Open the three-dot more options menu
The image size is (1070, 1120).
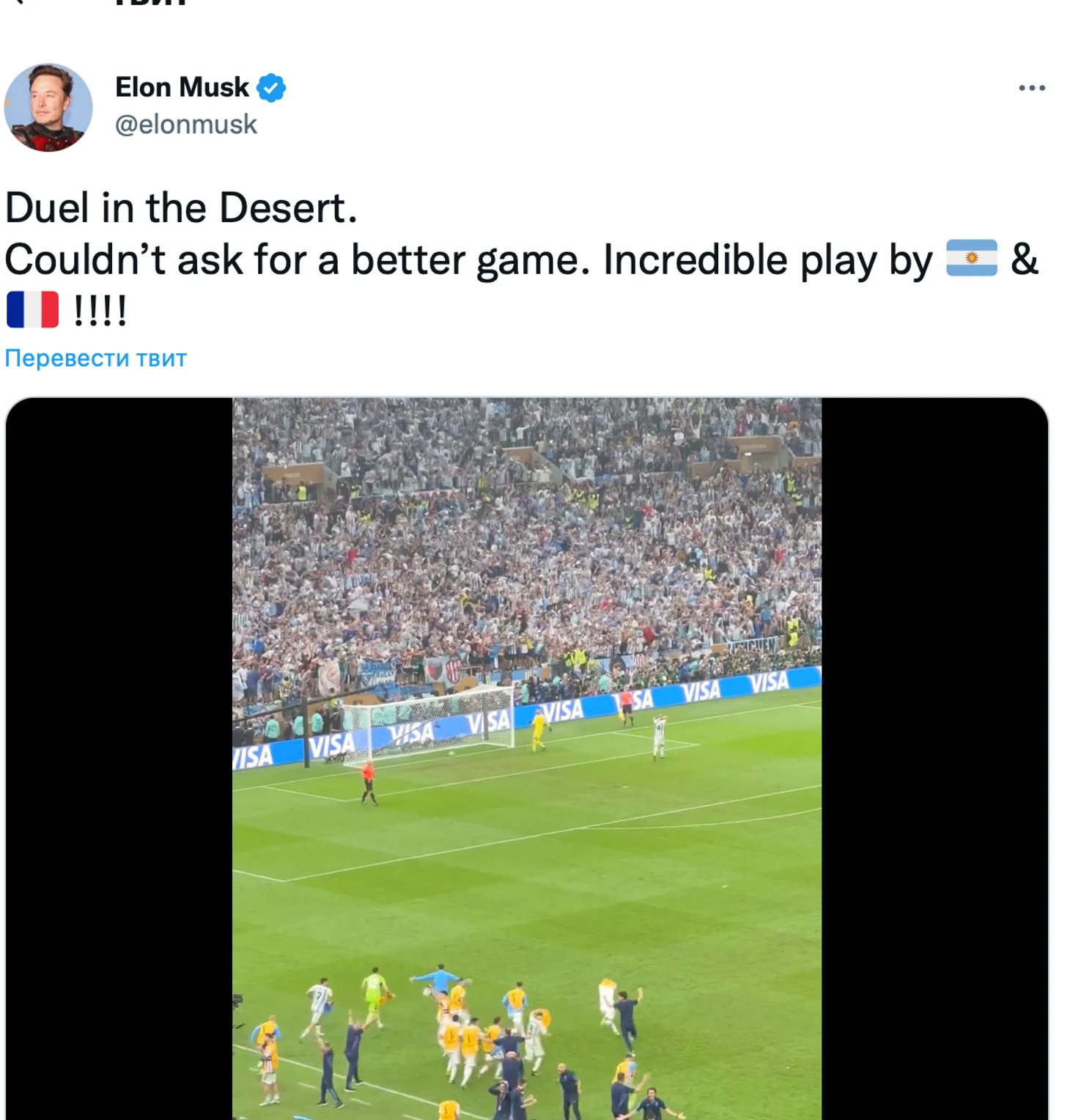coord(1031,88)
